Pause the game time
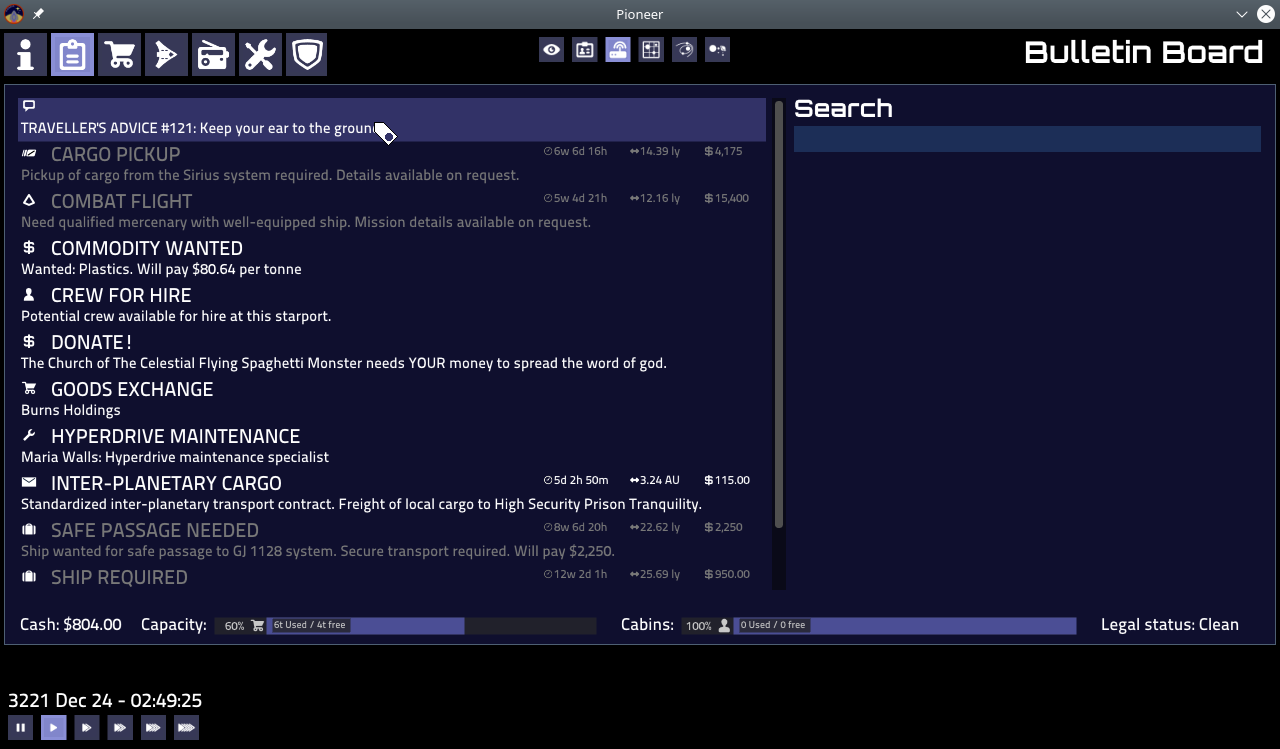This screenshot has width=1280, height=749. (x=20, y=727)
